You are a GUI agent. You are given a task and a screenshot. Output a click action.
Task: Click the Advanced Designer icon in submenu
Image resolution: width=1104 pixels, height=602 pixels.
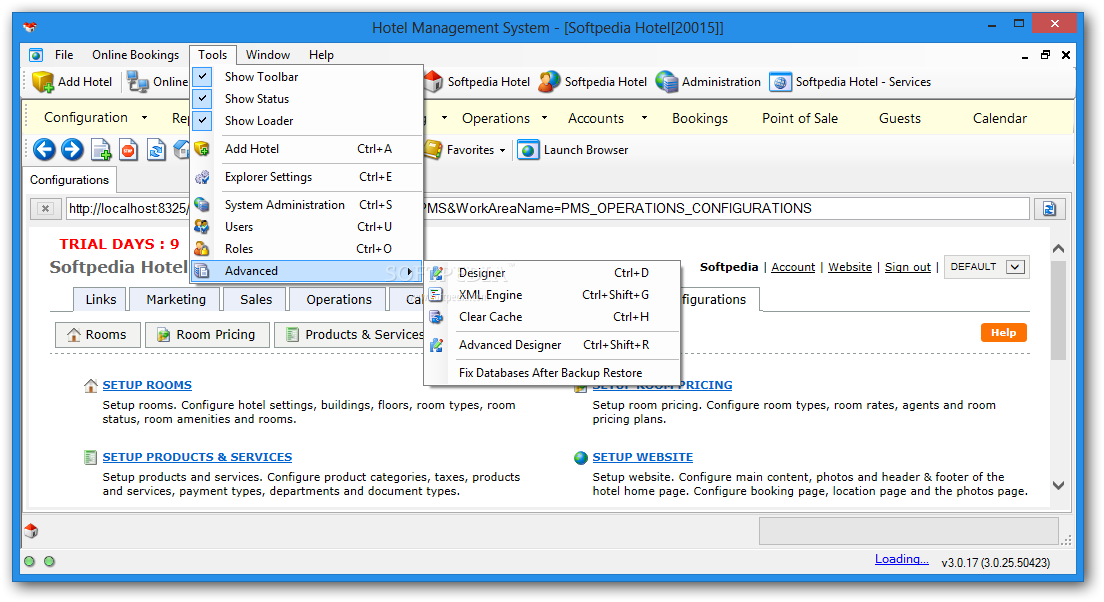[x=437, y=345]
